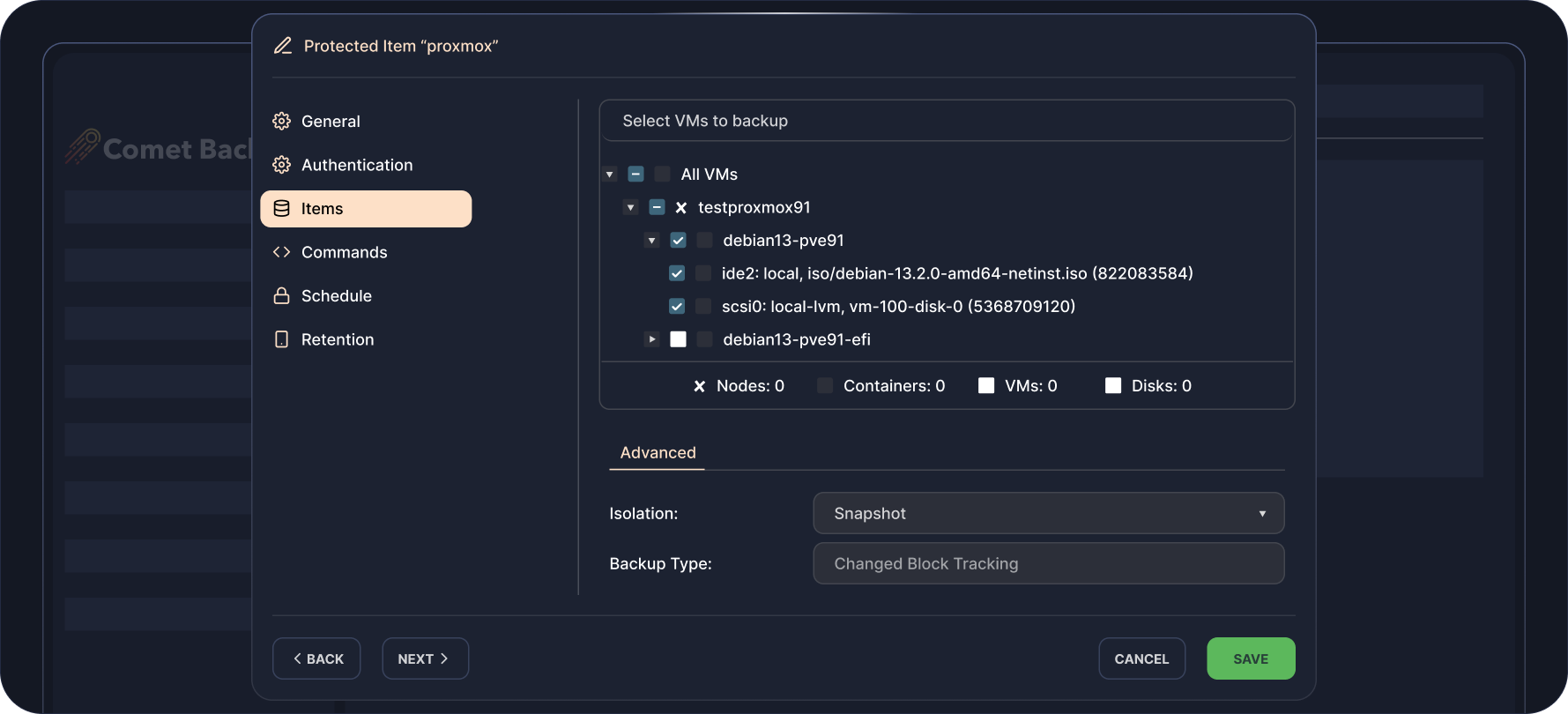Click the Retention sidebar icon
1568x714 pixels.
pyautogui.click(x=281, y=339)
